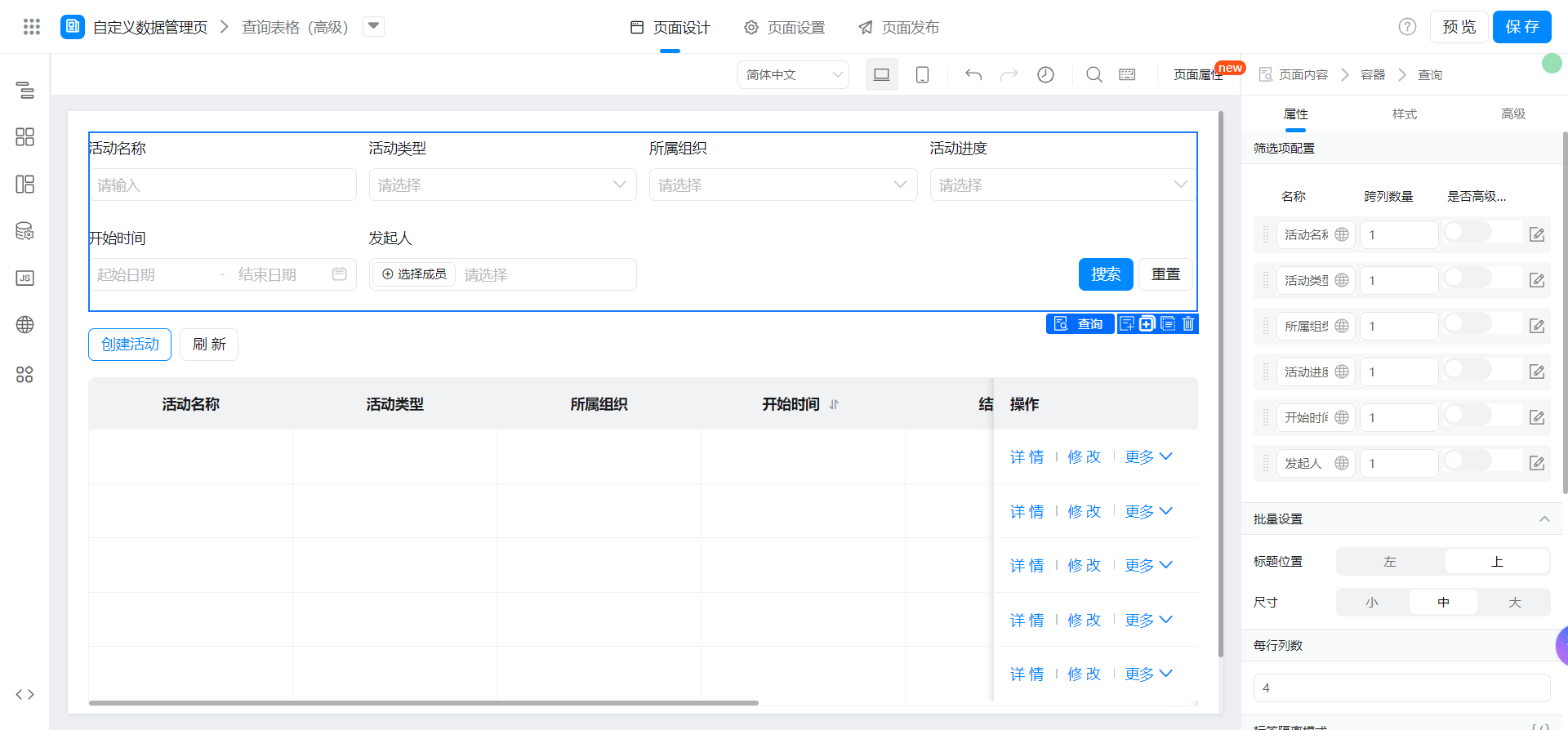Open the layout template icon in sidebar

click(x=25, y=184)
